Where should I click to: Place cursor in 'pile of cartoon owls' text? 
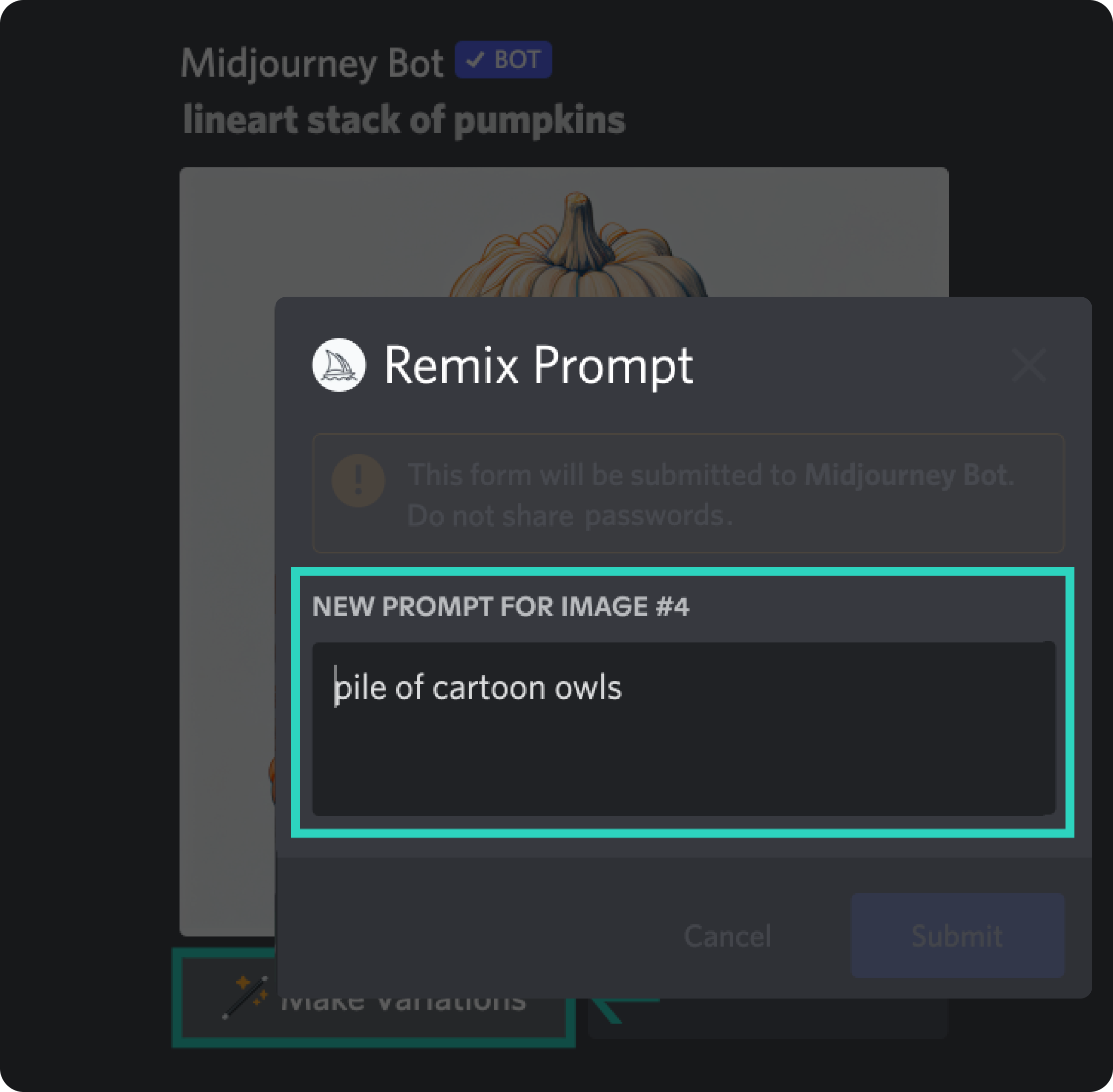pyautogui.click(x=478, y=687)
